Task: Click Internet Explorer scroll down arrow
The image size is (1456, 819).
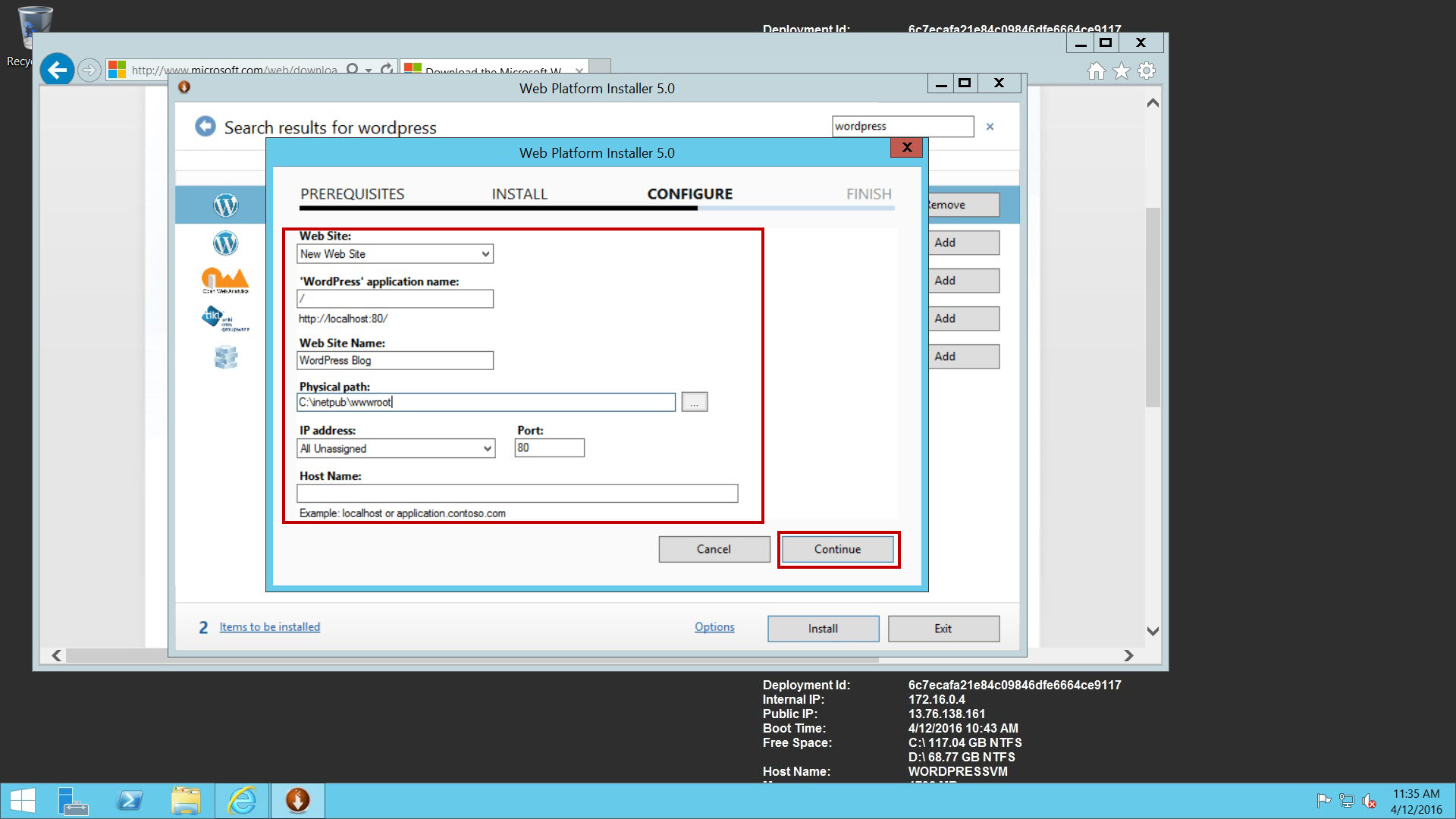Action: (1153, 631)
